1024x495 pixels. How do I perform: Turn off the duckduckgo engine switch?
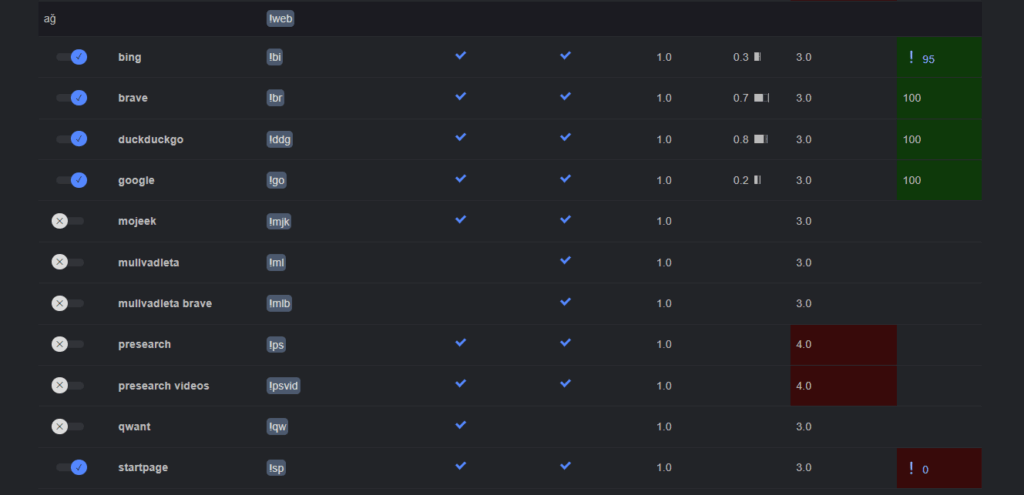pyautogui.click(x=72, y=139)
